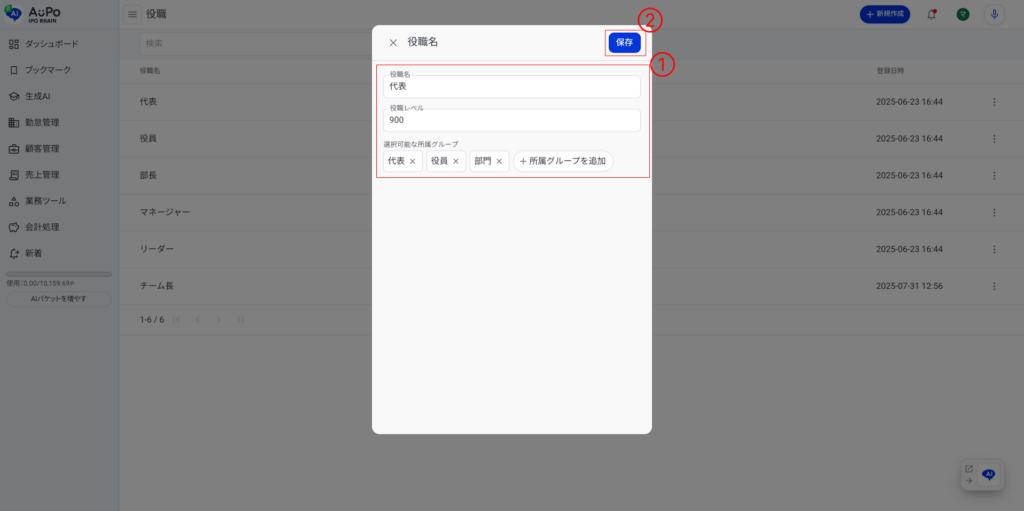Screen dimensions: 1024x511
Task: Click 所属グループを追加 button
Action: tap(563, 161)
